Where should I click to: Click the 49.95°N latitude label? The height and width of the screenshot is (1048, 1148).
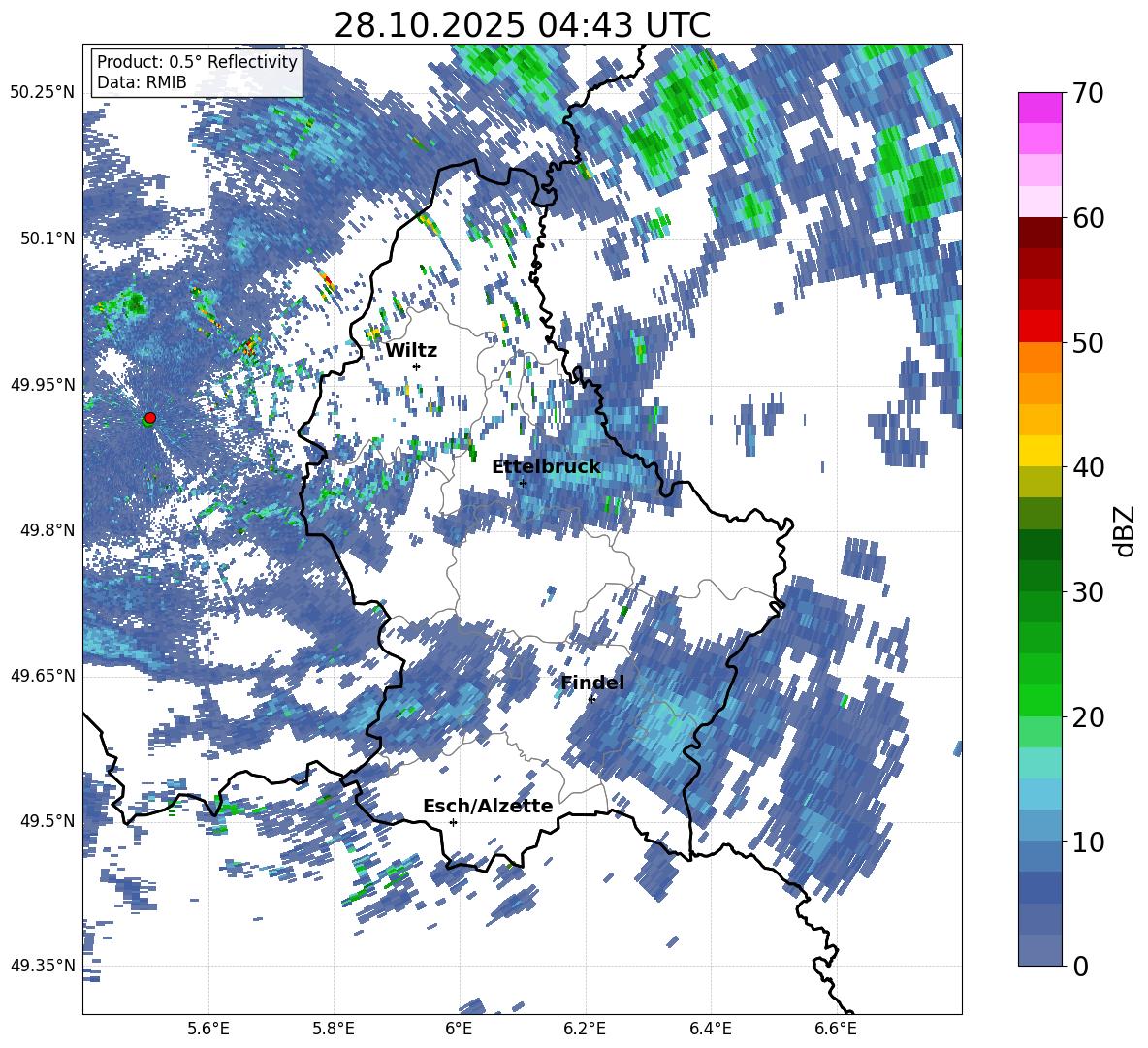(43, 384)
